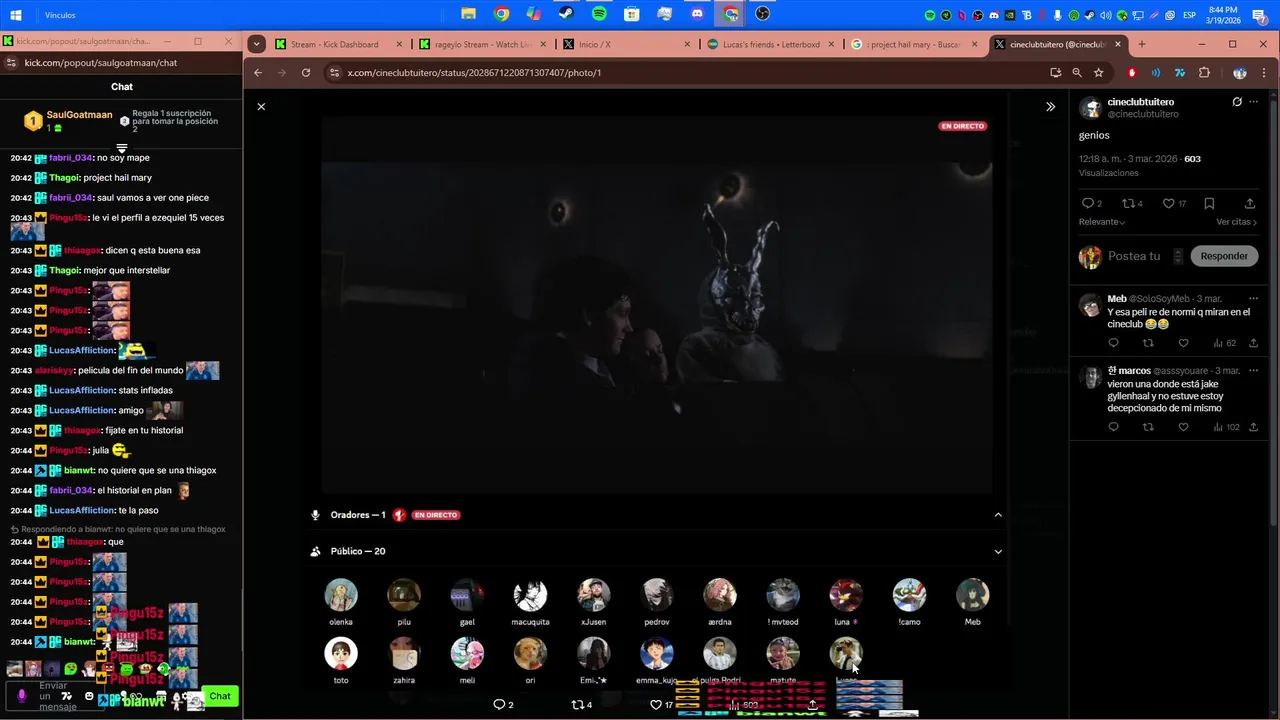Bookmark this page with the star icon

1098,73
